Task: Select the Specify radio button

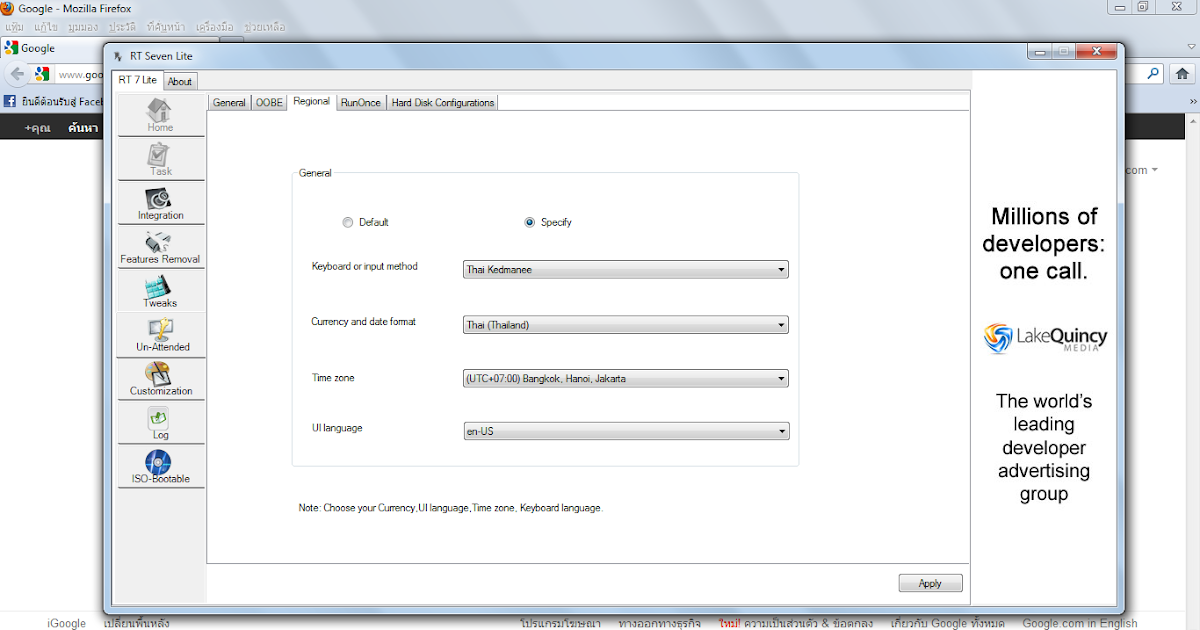Action: point(529,222)
